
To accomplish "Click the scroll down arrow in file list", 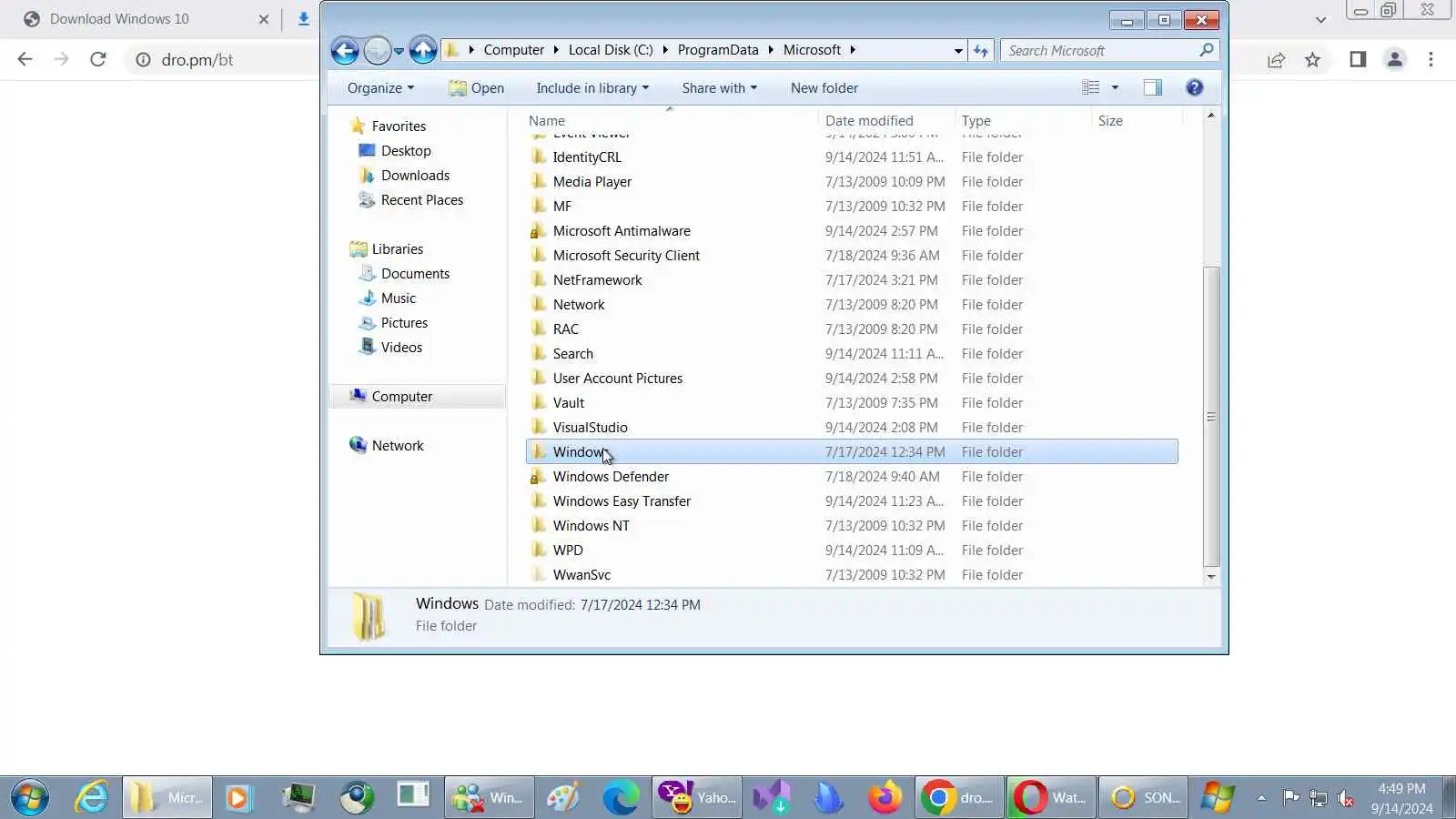I will 1210,576.
